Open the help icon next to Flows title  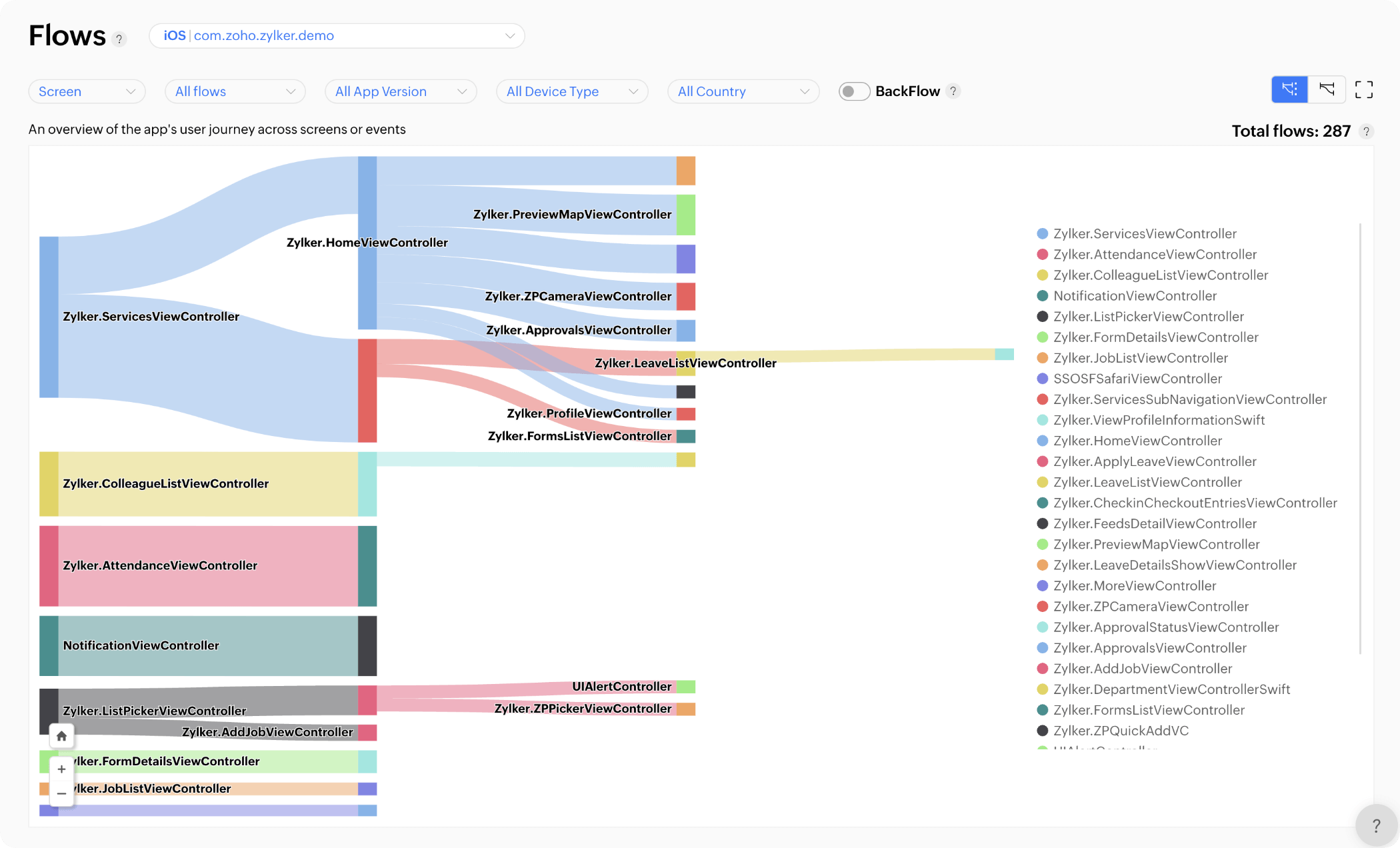pos(120,39)
